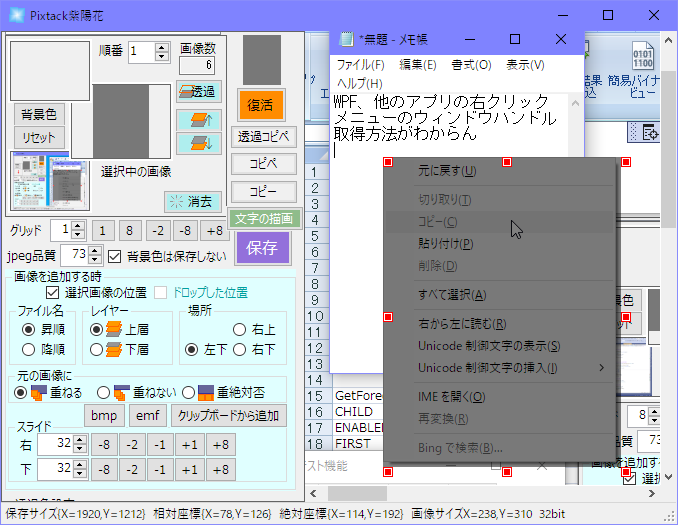
Task: Move layer up with the up-arrow layer icon
Action: point(199,120)
